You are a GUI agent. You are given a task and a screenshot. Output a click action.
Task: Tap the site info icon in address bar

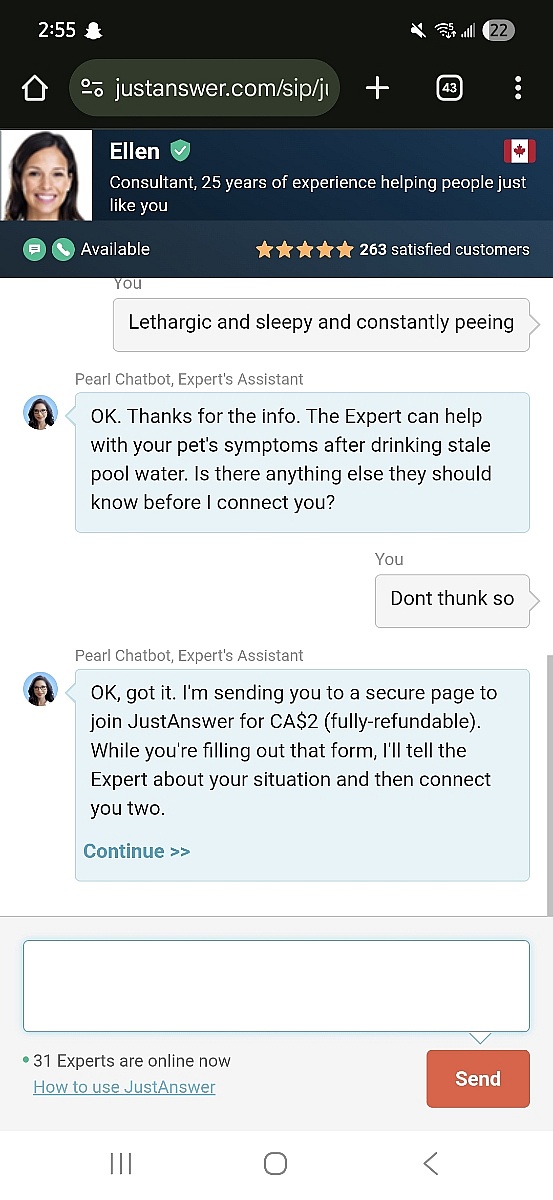92,89
